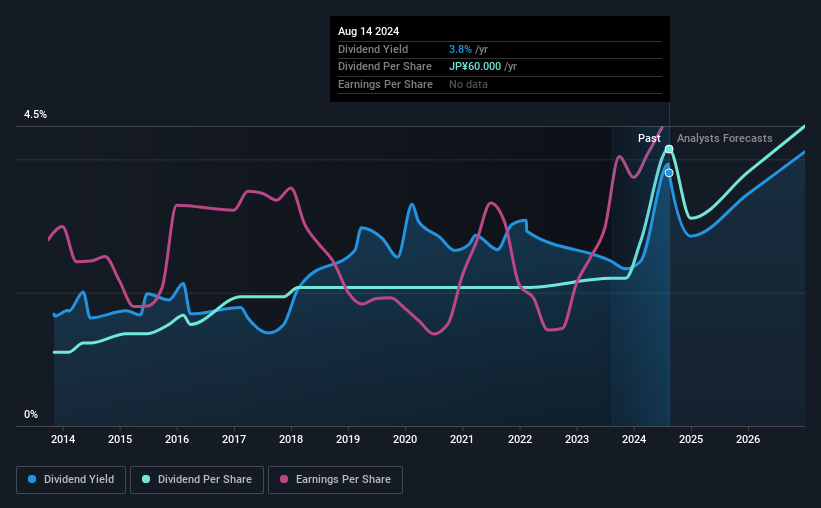Click the 2026 x-axis label

(x=748, y=439)
